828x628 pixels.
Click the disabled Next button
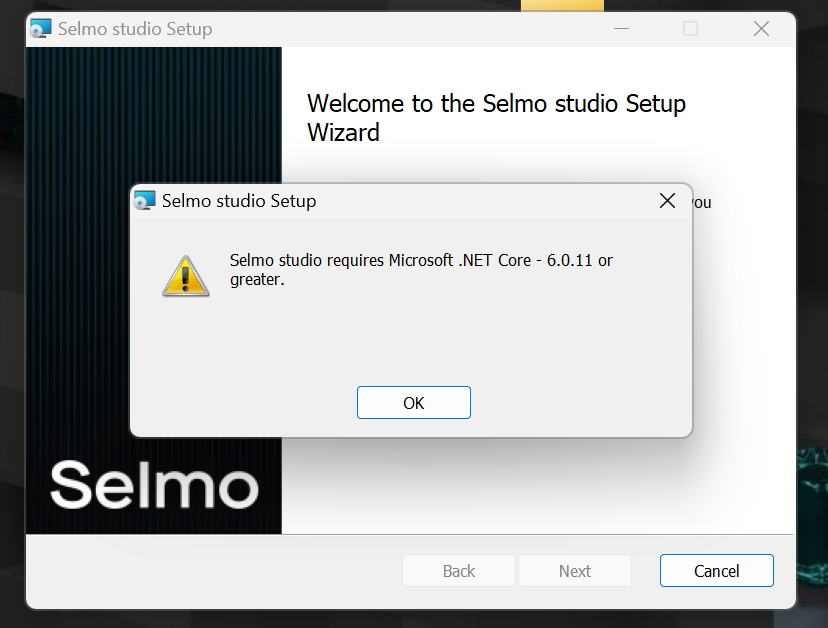coord(575,570)
